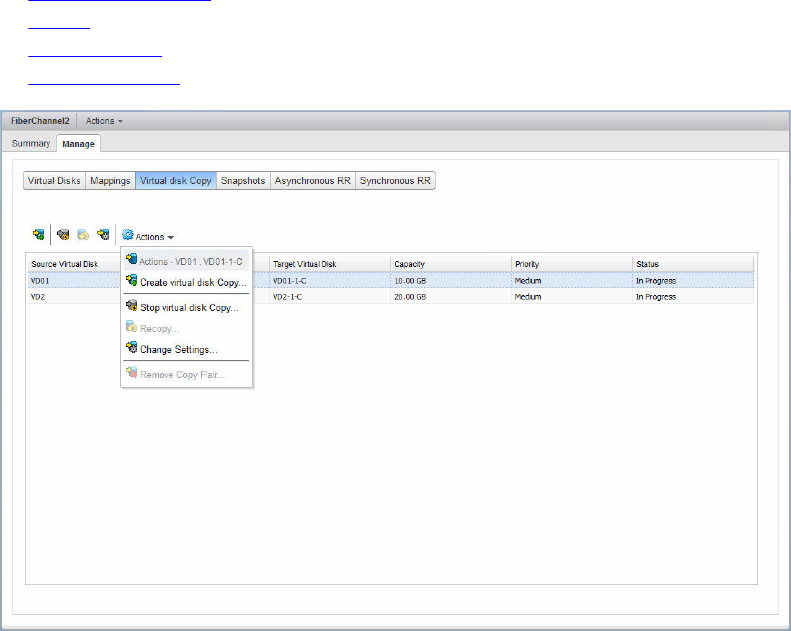Open the toolbar Actions dropdown arrow
The height and width of the screenshot is (631, 791).
click(x=171, y=237)
